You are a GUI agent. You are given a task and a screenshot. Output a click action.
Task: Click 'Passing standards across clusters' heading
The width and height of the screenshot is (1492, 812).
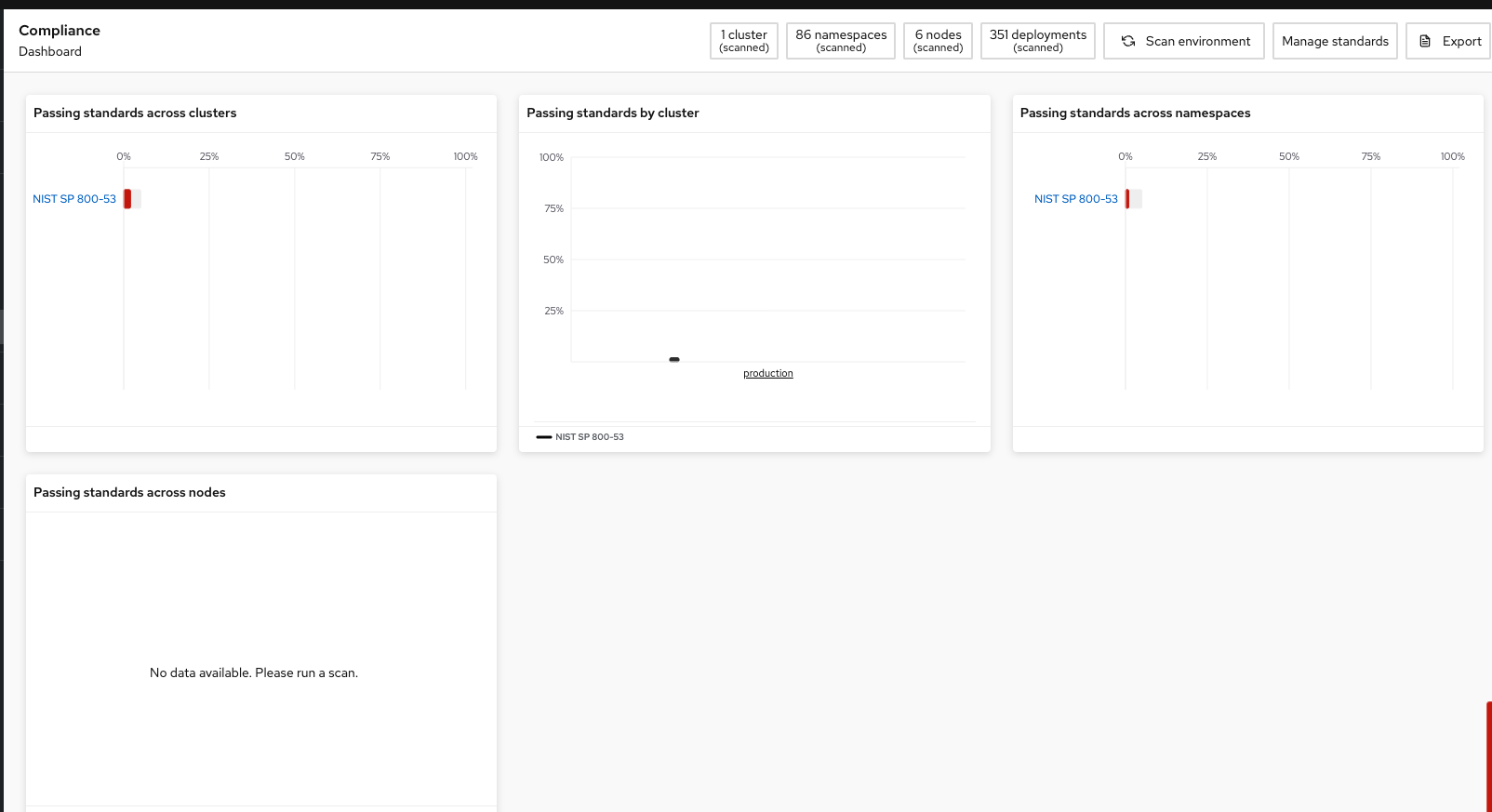(x=135, y=113)
